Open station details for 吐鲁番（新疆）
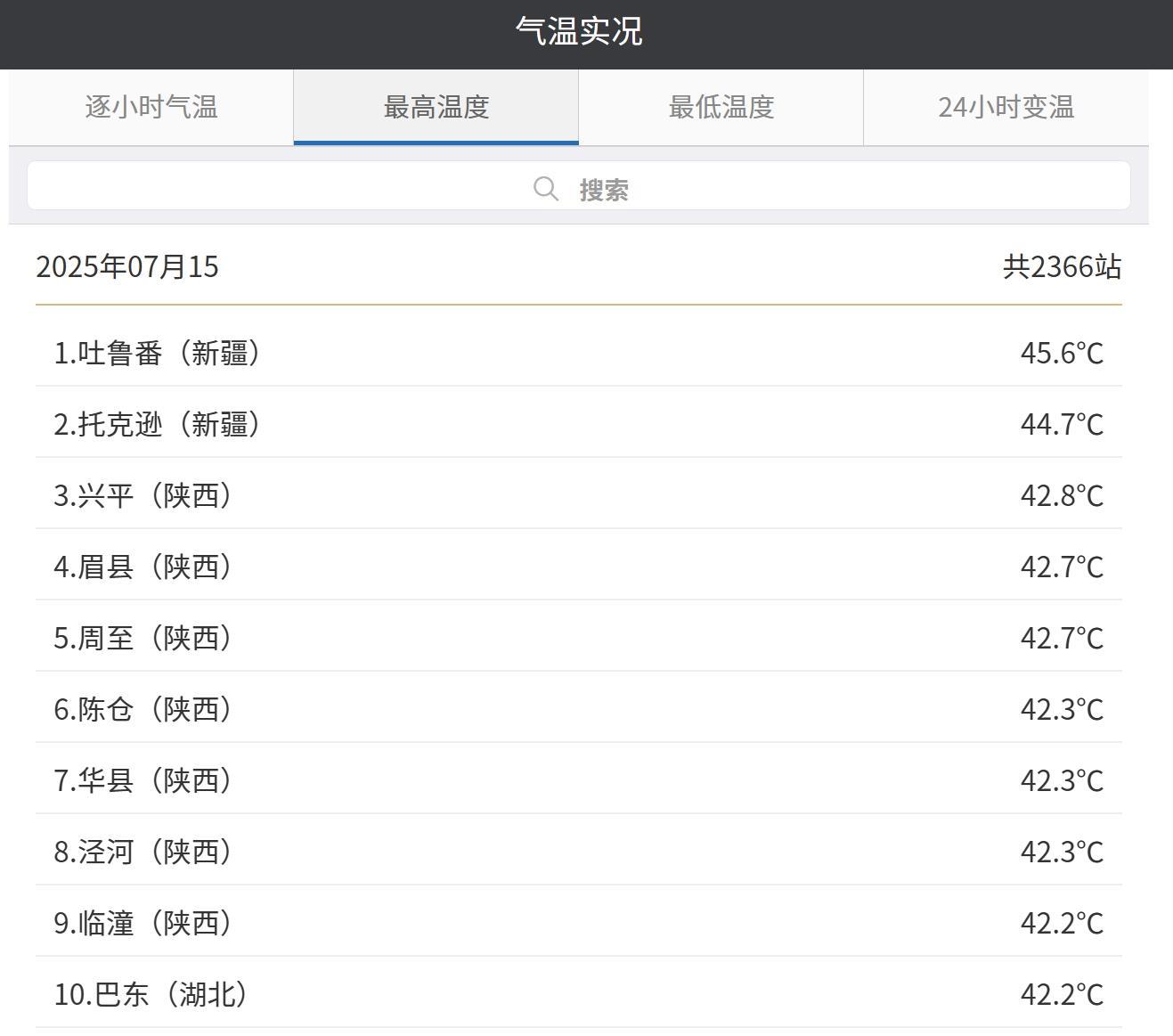This screenshot has height=1036, width=1173. 159,353
